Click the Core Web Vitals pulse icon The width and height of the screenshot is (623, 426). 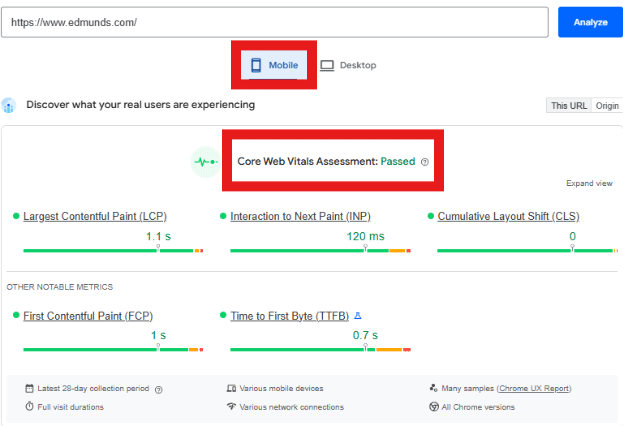point(205,161)
